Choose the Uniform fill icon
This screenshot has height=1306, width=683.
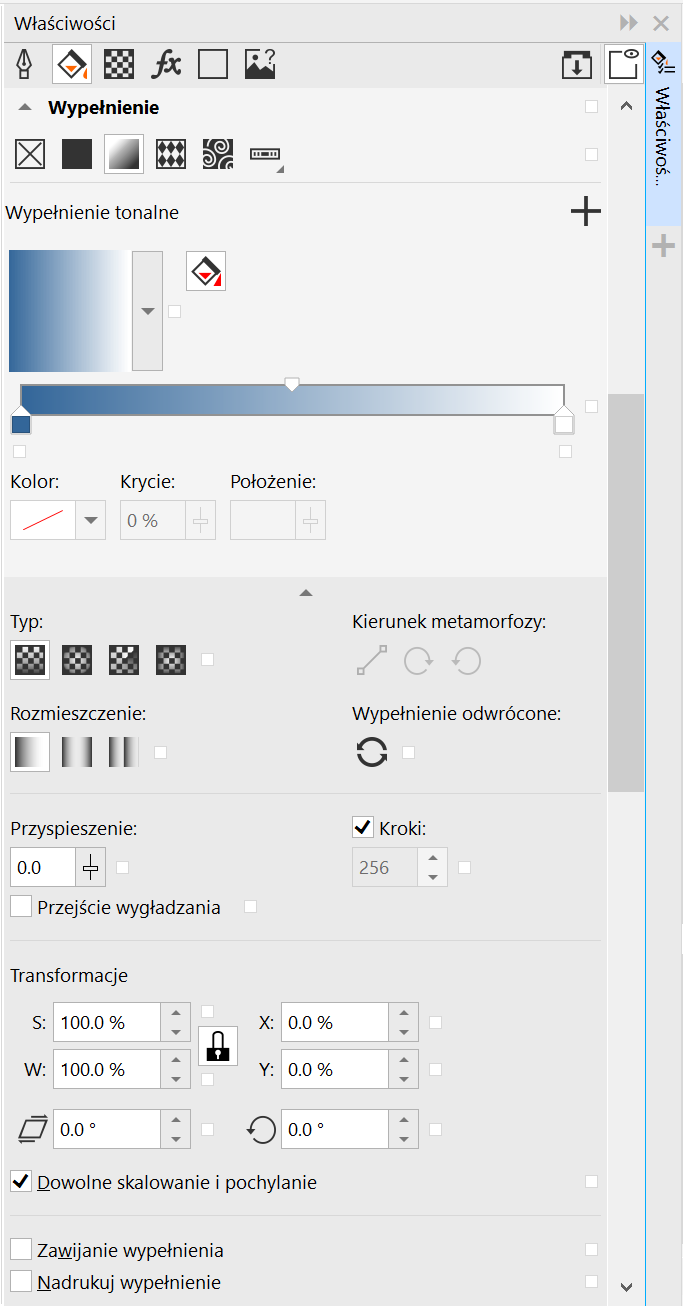point(77,154)
